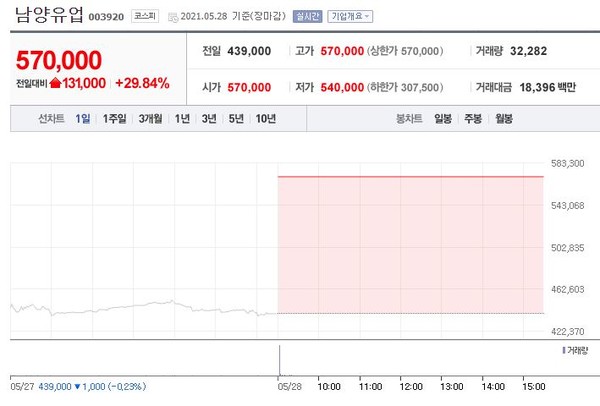Click the red upper-limit line on chart

(410, 176)
